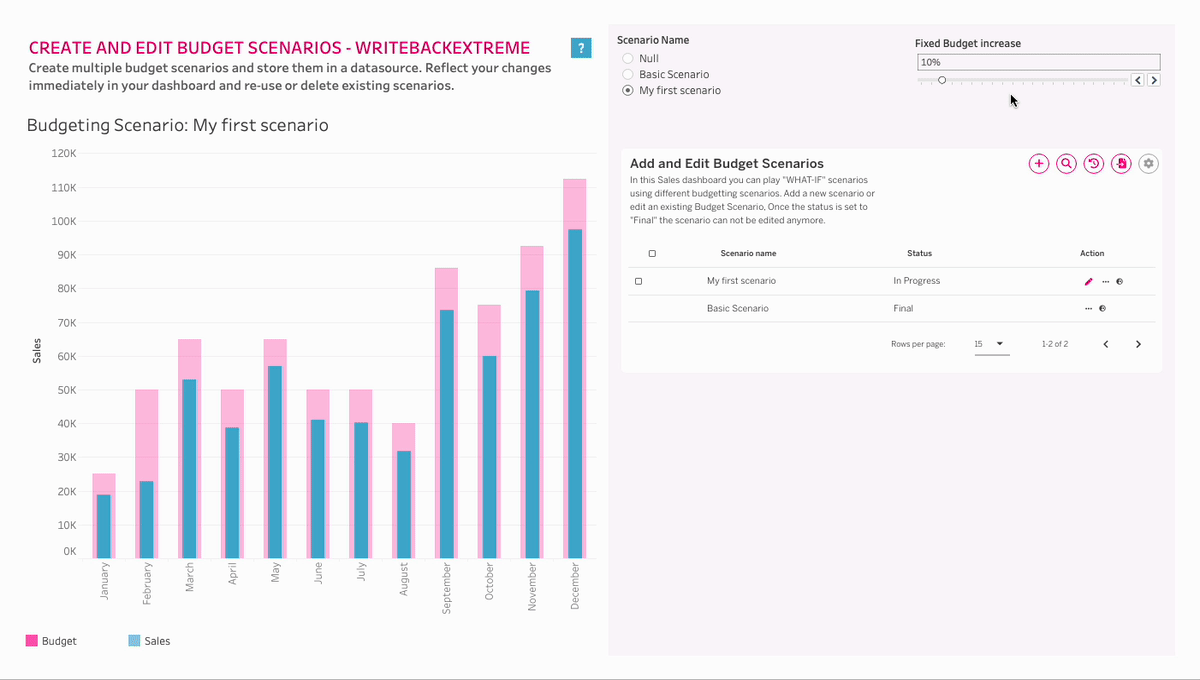
Task: Open the help question mark button
Action: [581, 48]
